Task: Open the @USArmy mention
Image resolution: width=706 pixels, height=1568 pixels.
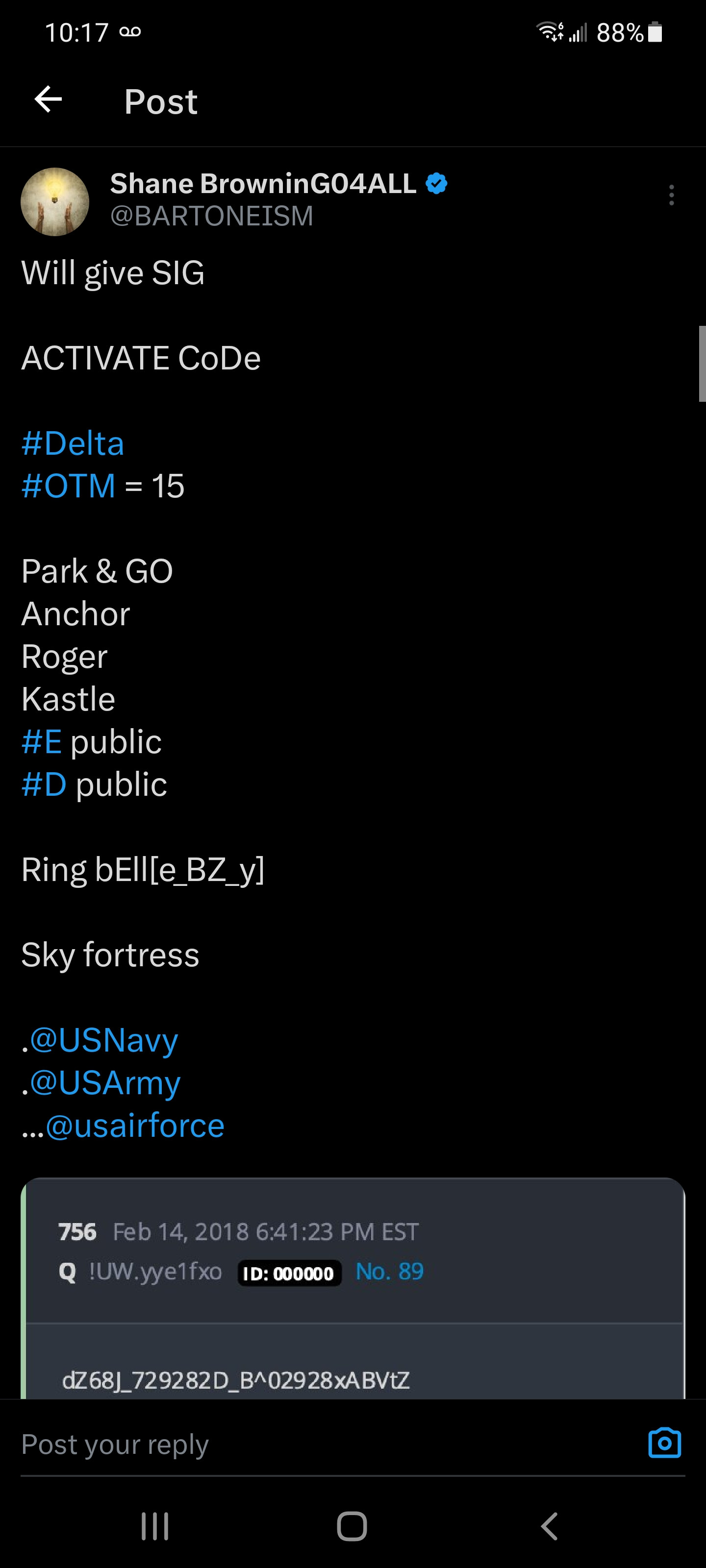Action: pos(105,1082)
